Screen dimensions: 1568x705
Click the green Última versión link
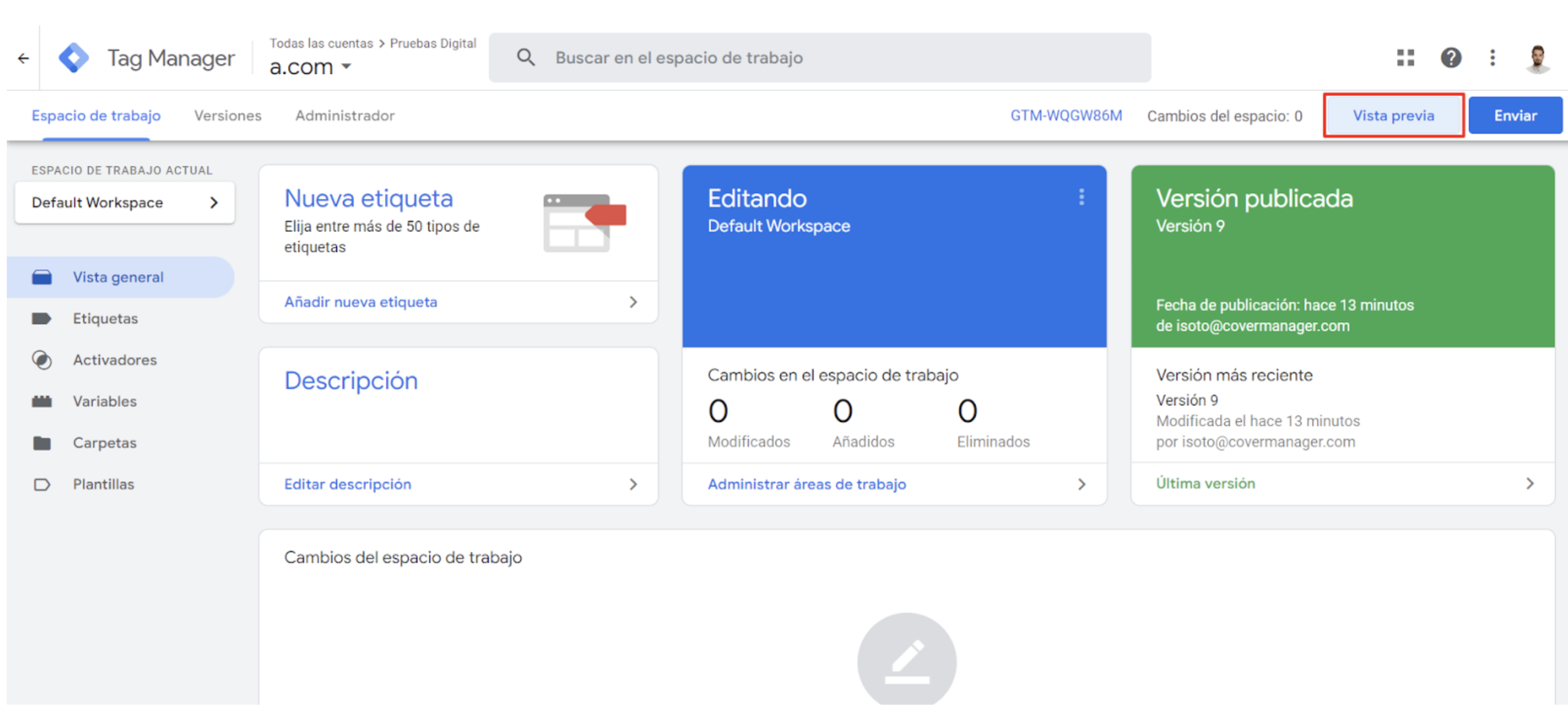pos(1205,484)
